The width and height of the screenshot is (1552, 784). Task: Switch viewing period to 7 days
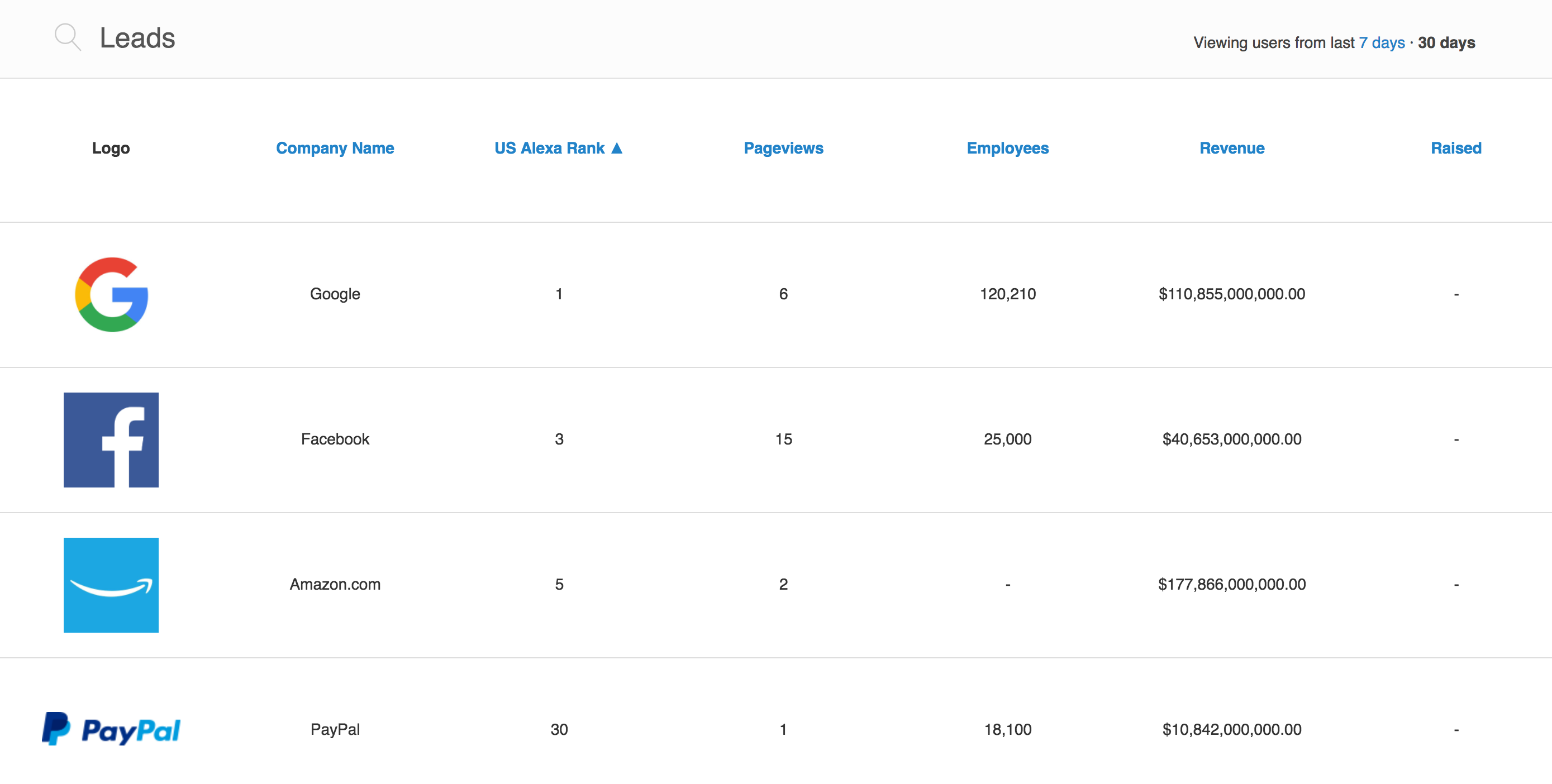1380,42
